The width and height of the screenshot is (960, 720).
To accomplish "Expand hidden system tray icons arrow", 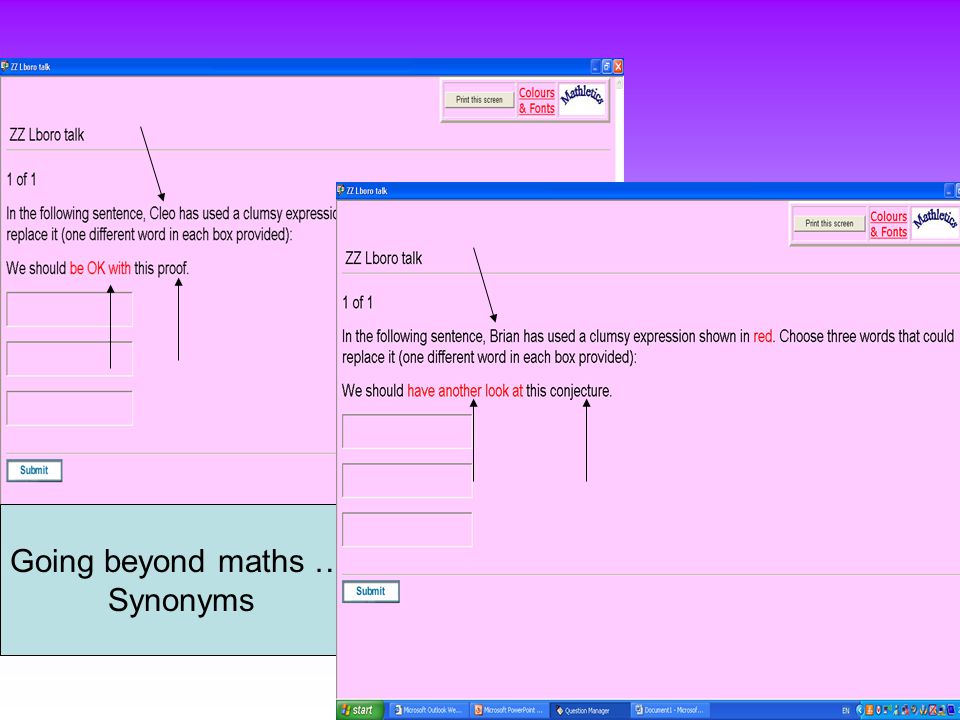I will (x=859, y=710).
